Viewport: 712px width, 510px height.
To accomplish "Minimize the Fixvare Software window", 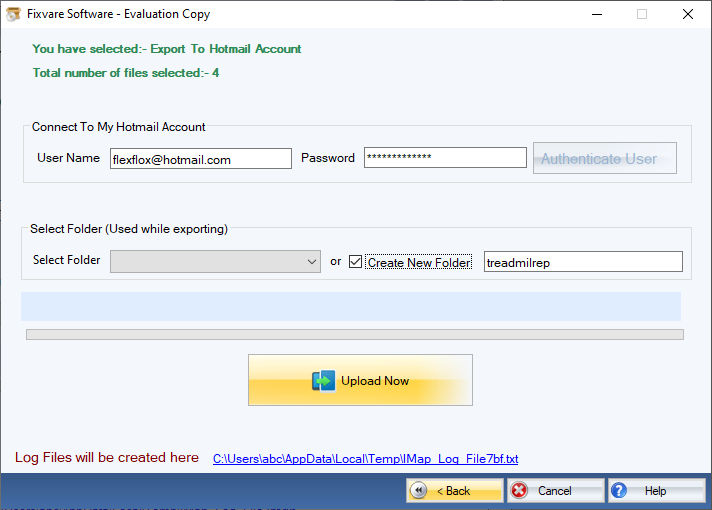I will tap(597, 14).
